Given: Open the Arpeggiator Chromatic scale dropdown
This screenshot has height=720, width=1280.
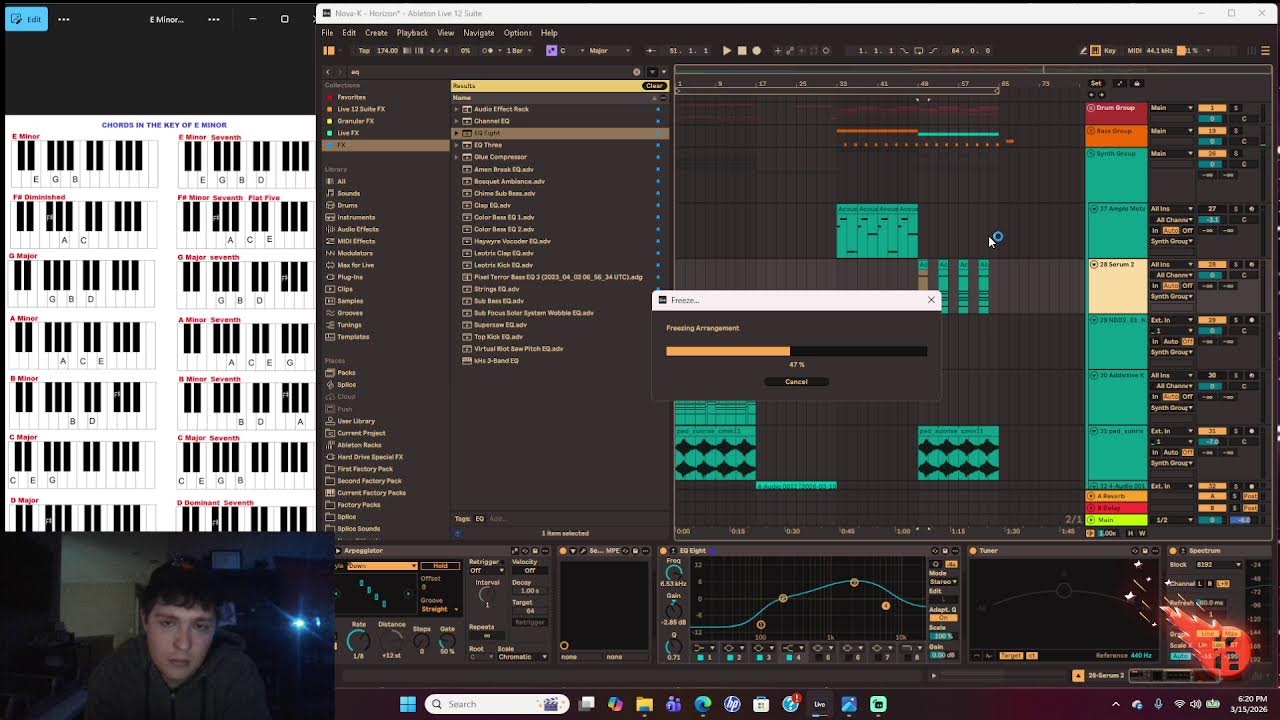Looking at the screenshot, I should pos(523,657).
